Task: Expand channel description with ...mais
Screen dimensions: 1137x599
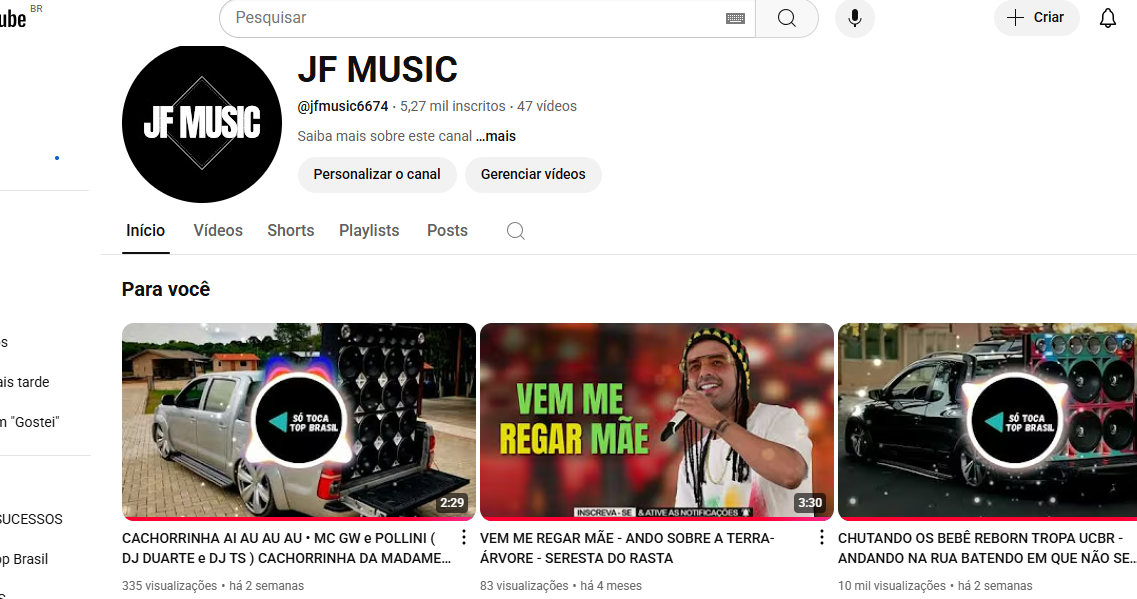Action: click(496, 136)
